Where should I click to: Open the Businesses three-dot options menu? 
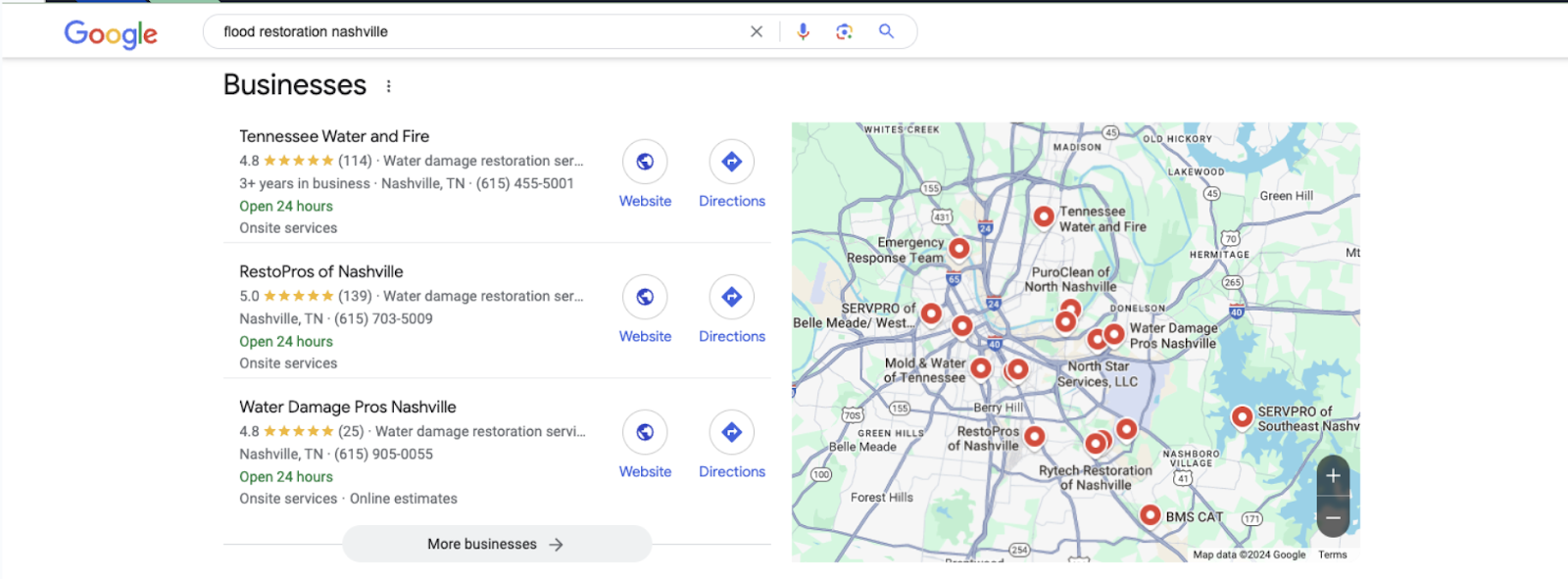389,86
